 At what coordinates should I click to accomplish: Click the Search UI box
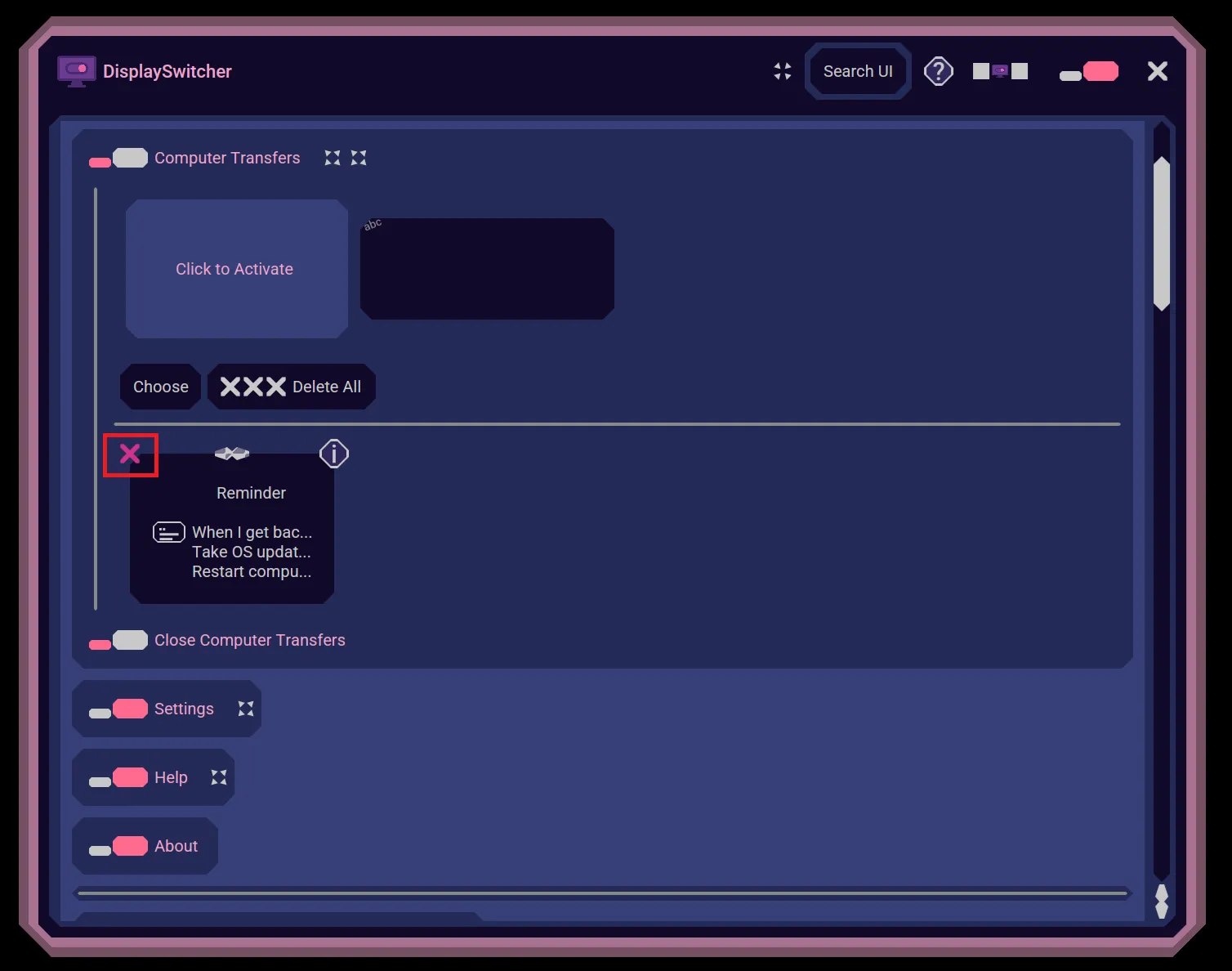pos(858,71)
